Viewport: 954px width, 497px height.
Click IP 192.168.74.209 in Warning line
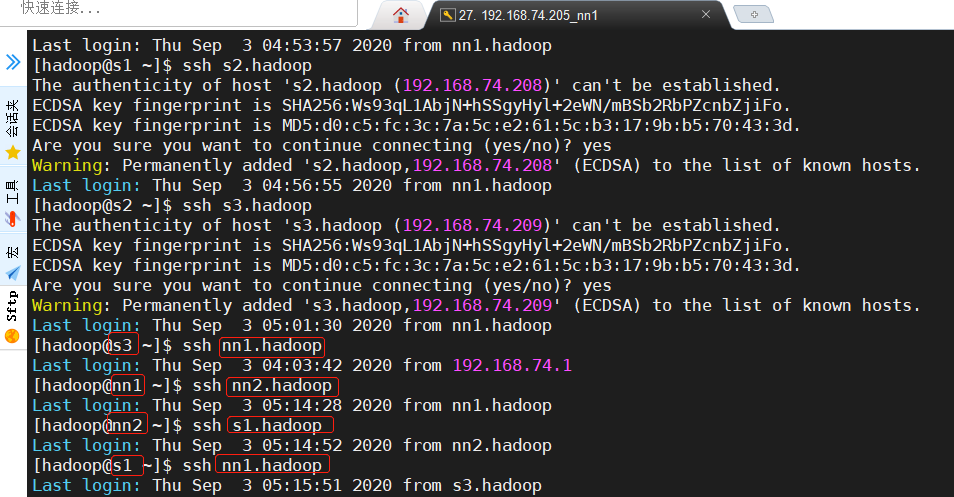coord(482,305)
